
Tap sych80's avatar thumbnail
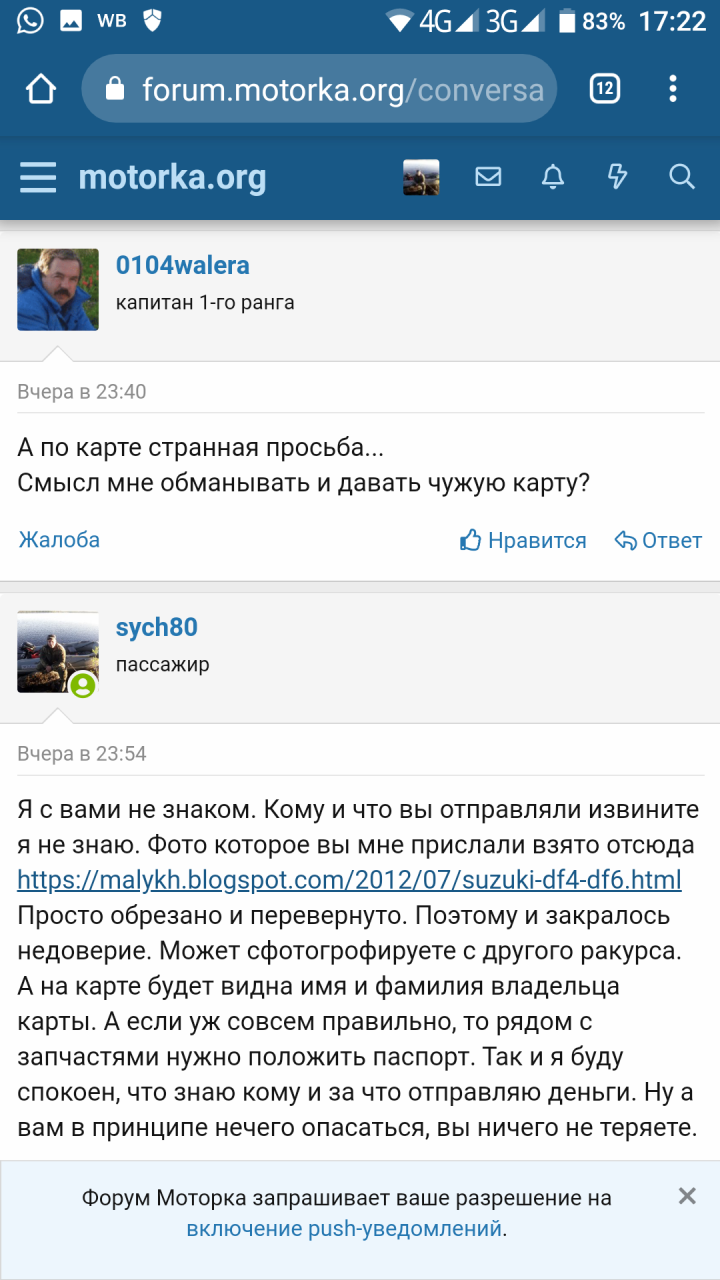pos(58,652)
